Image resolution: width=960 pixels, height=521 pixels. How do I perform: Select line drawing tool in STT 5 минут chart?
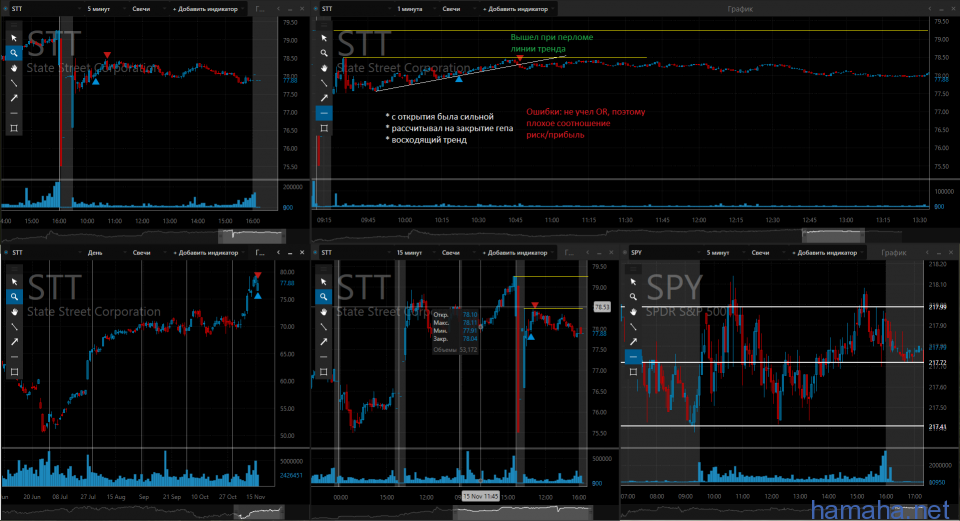pos(14,83)
